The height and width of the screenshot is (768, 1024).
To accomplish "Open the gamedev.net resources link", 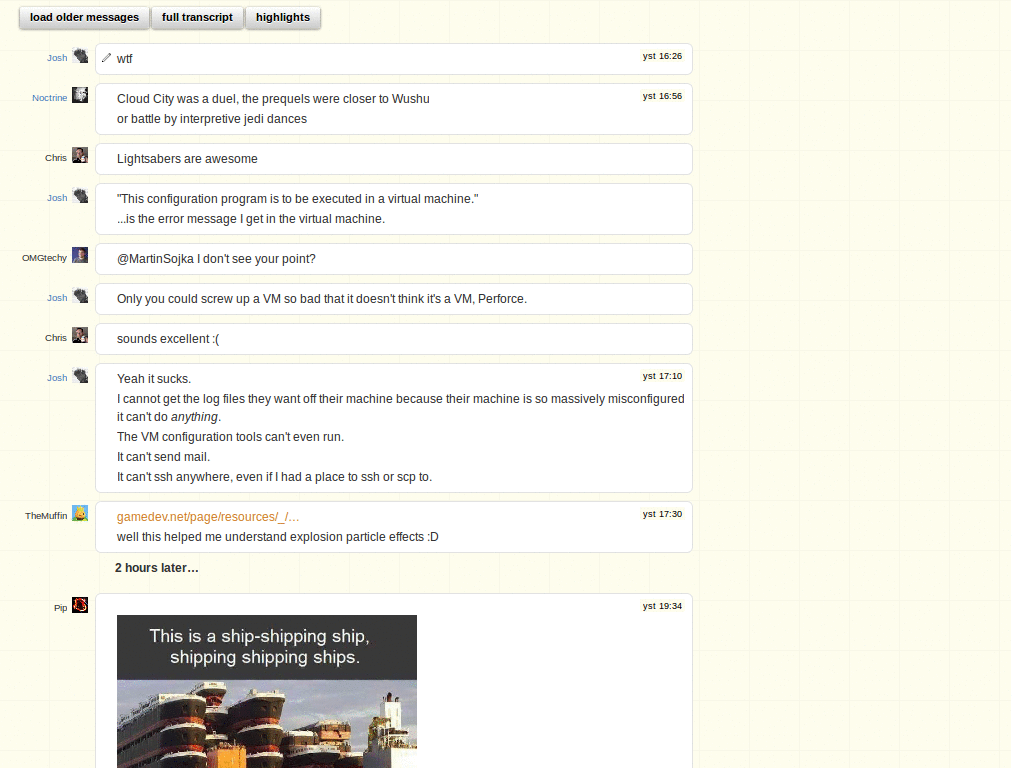I will tap(208, 517).
